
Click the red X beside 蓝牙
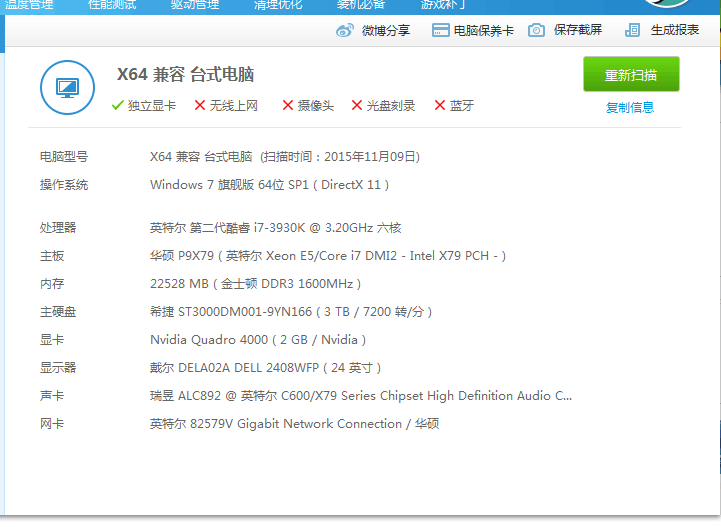(440, 105)
